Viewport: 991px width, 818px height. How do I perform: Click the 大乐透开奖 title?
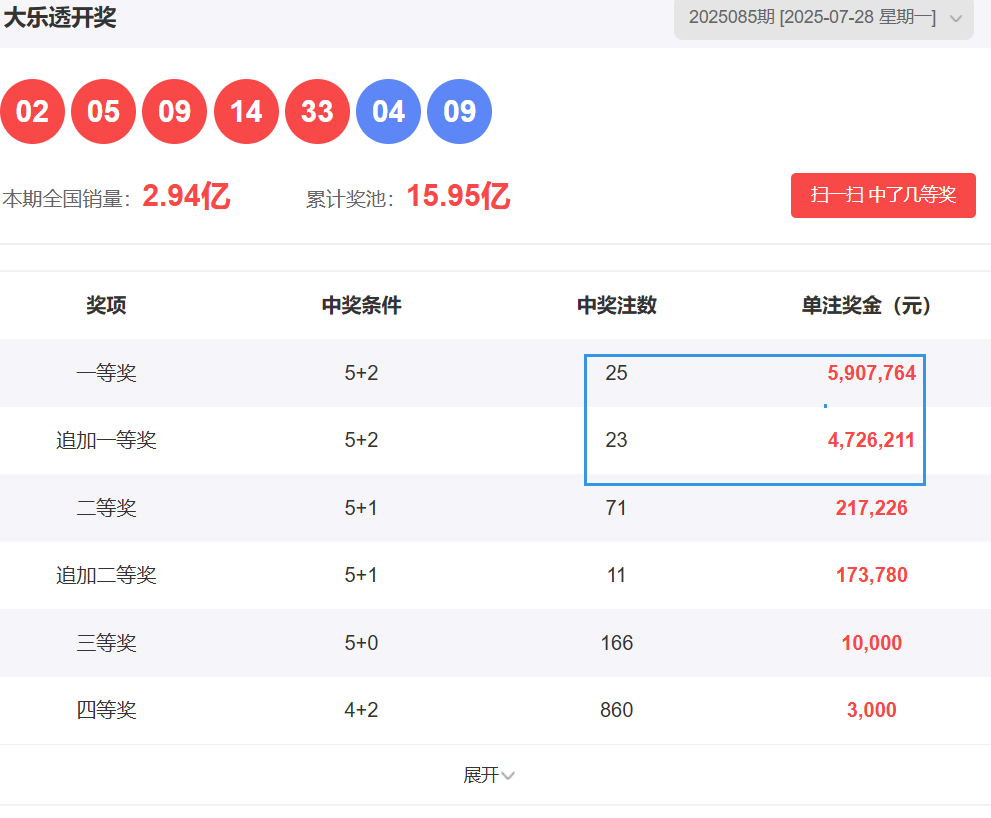click(x=60, y=17)
